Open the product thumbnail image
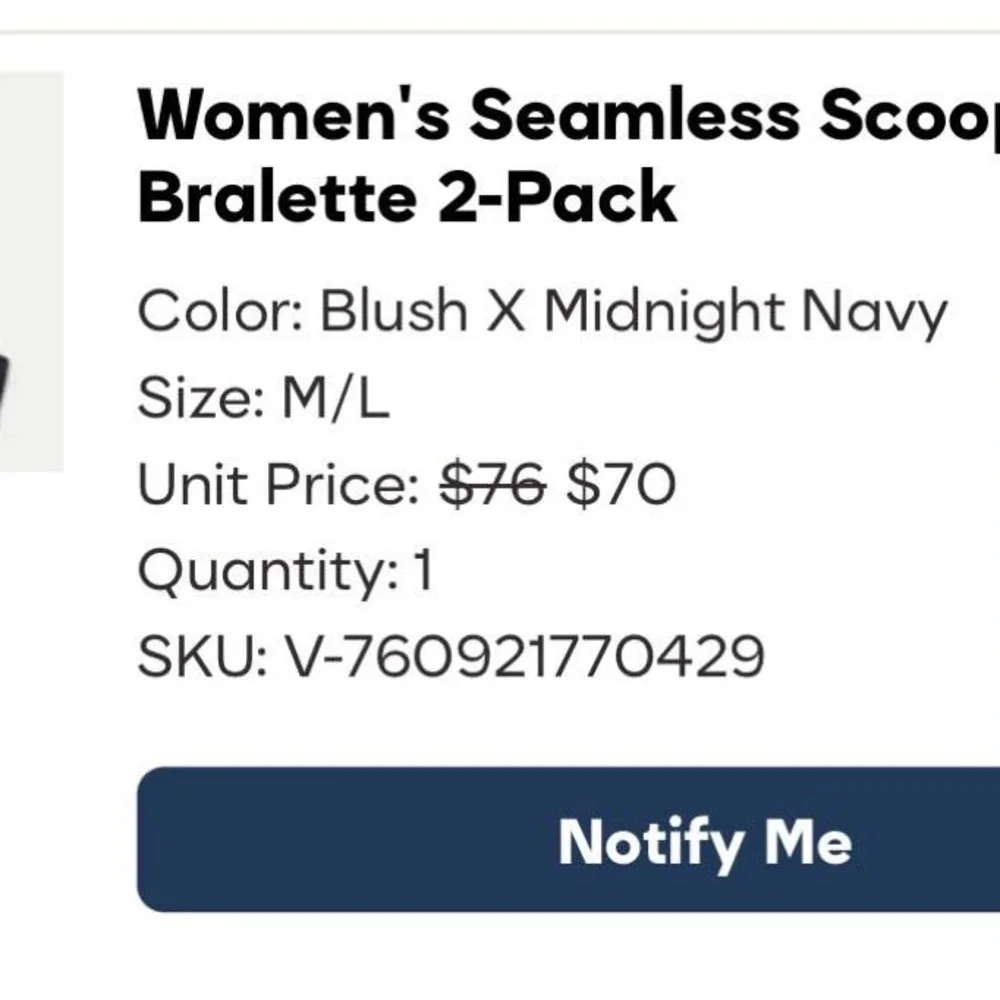The width and height of the screenshot is (1000, 1000). click(x=31, y=272)
